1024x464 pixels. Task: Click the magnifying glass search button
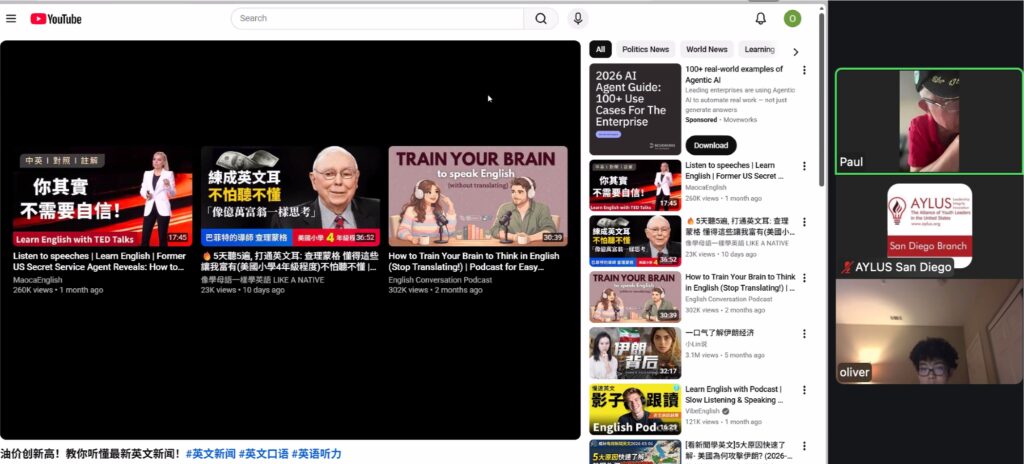[540, 18]
